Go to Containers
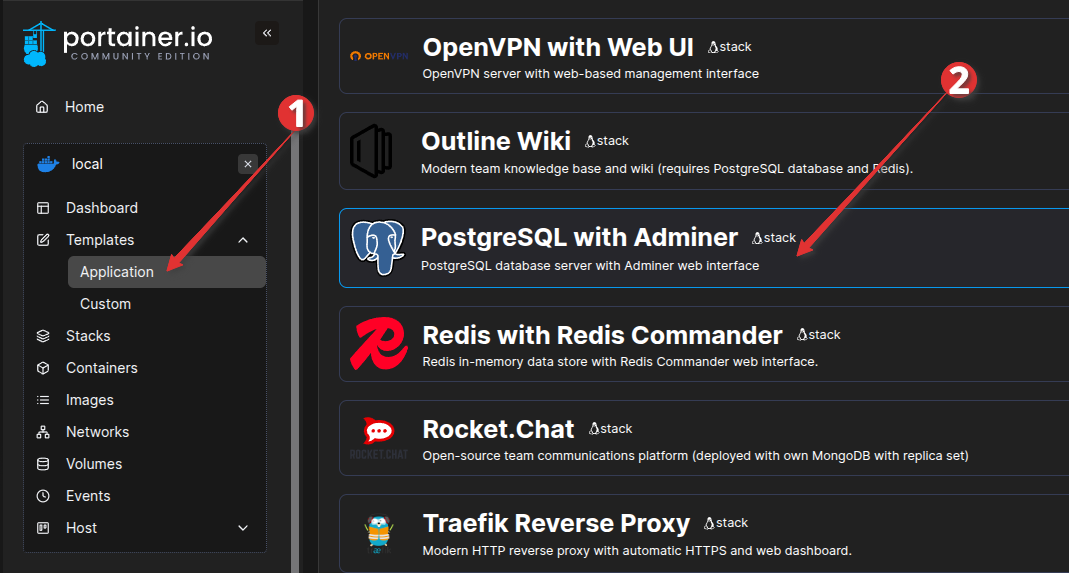This screenshot has width=1069, height=573. tap(102, 368)
